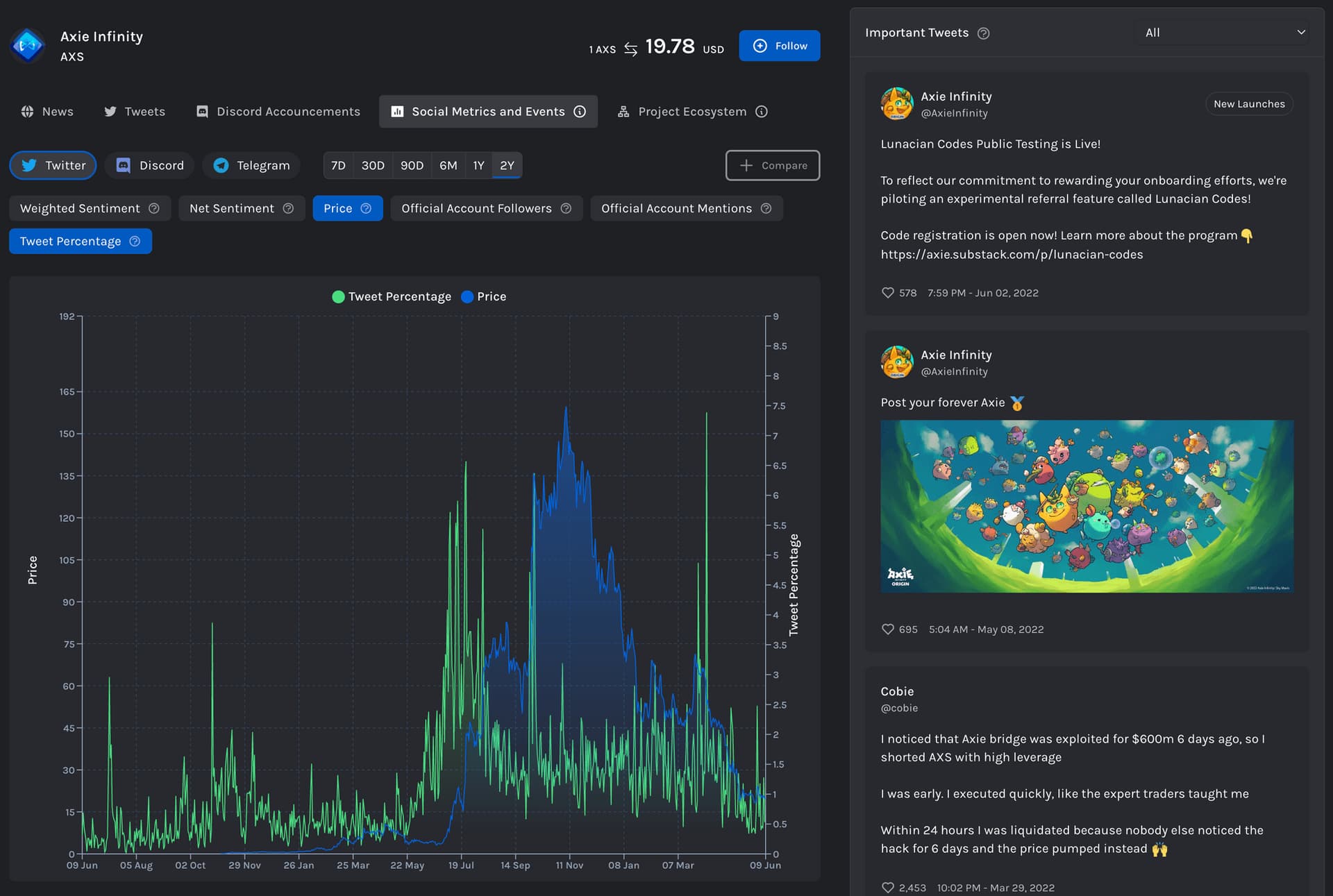Open the axie.substack.com lunacian-codes link
Screen dimensions: 1333x896
coord(1012,255)
